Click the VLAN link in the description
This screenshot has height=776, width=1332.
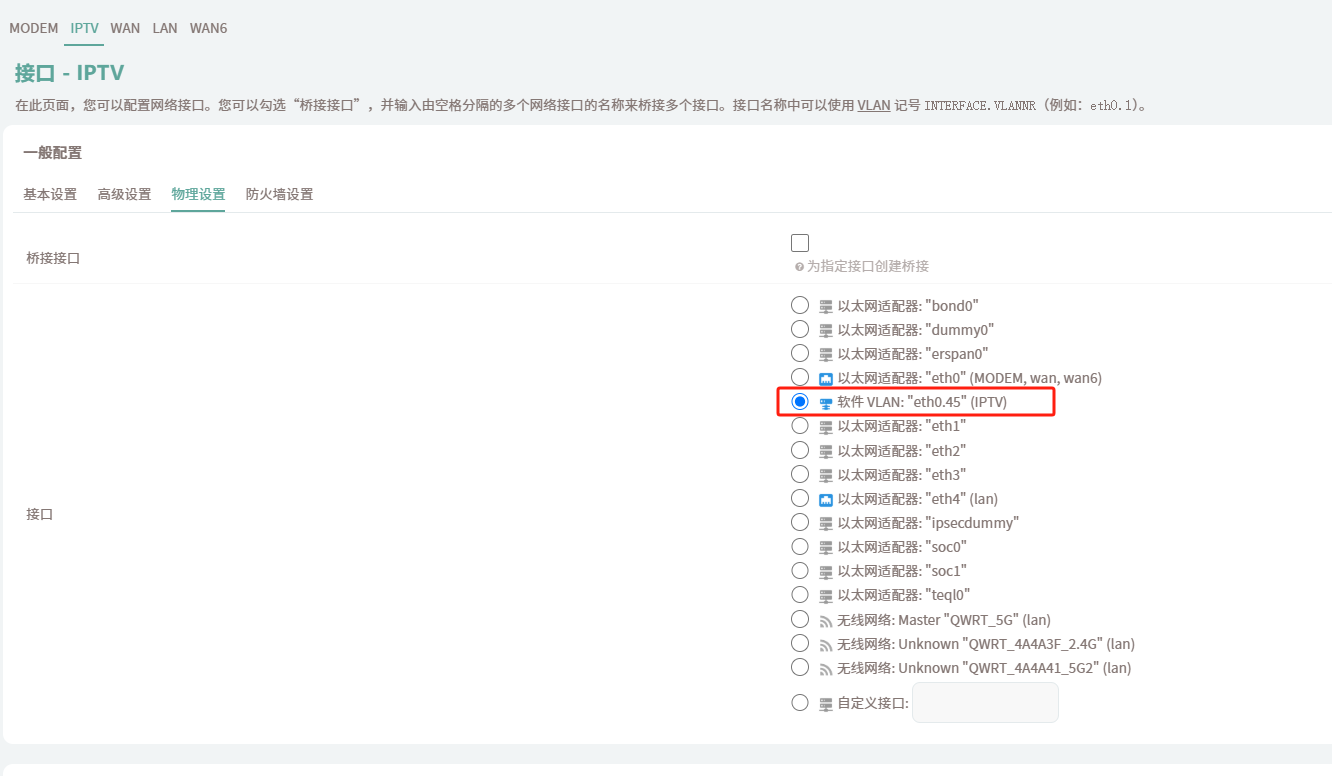[873, 105]
